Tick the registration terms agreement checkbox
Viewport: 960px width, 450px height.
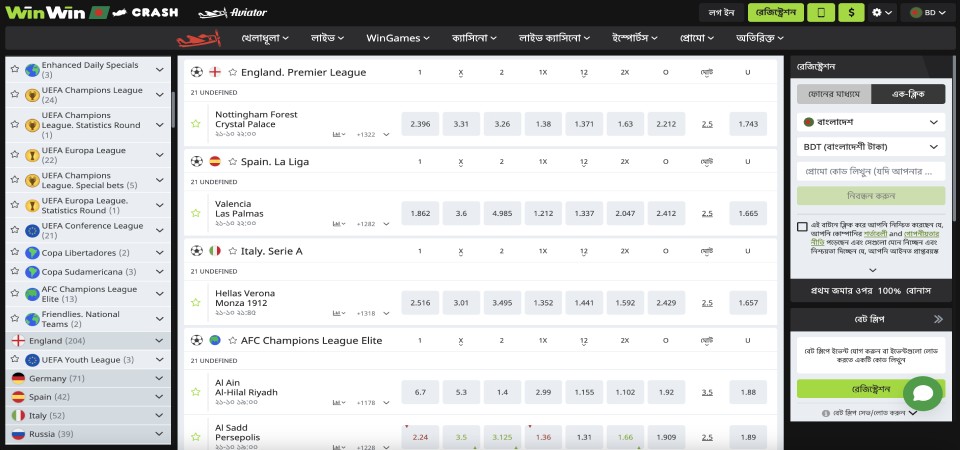(x=802, y=227)
